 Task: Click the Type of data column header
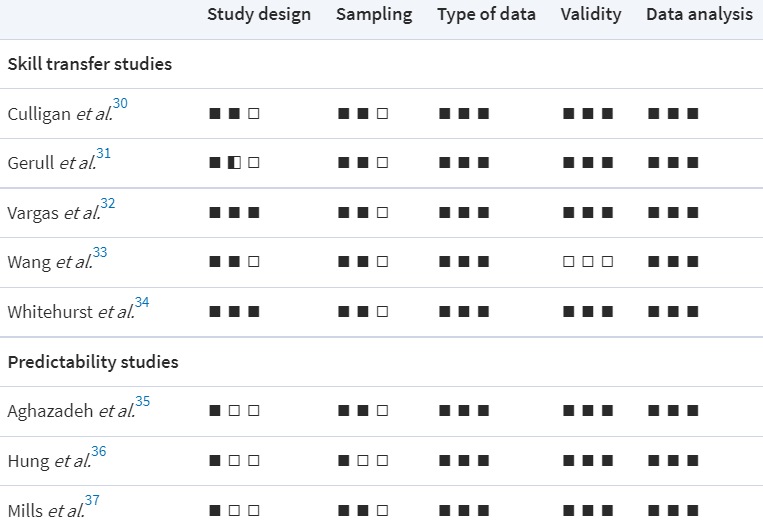[x=486, y=14]
